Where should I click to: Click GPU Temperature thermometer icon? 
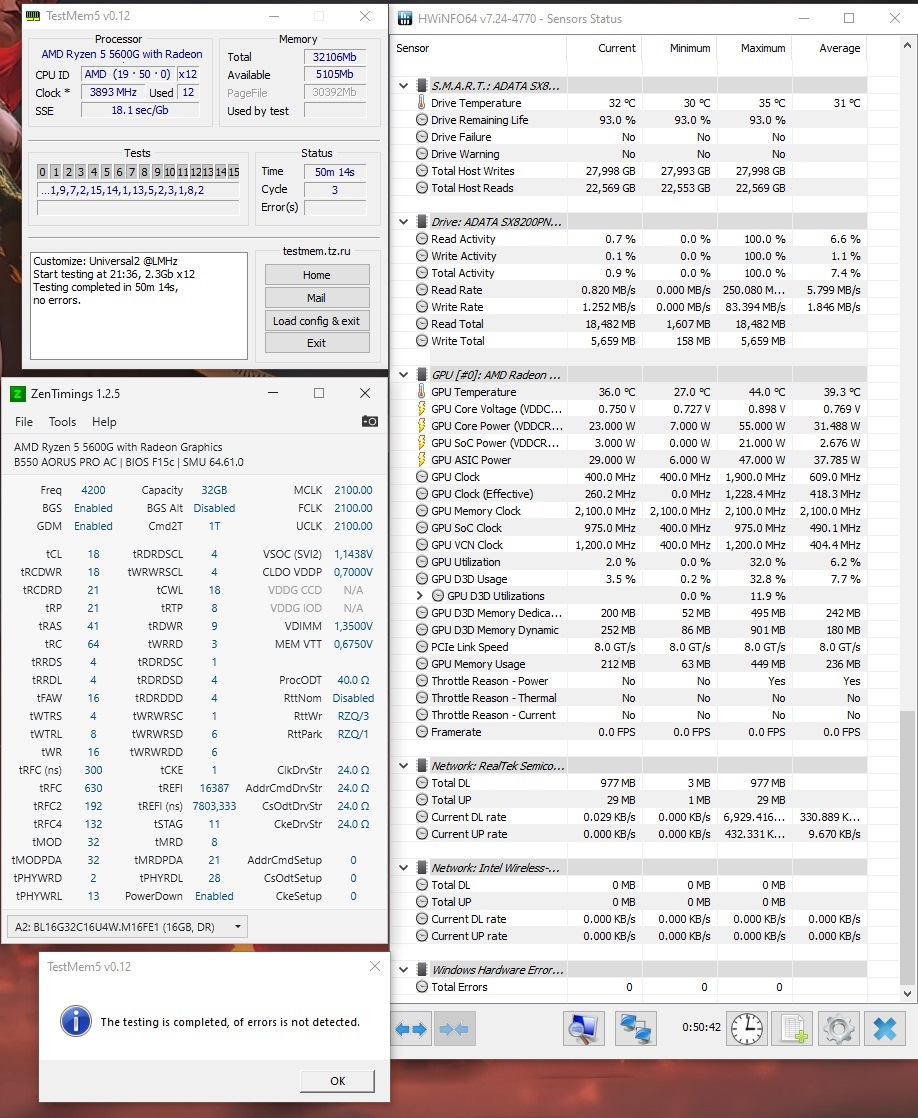422,391
